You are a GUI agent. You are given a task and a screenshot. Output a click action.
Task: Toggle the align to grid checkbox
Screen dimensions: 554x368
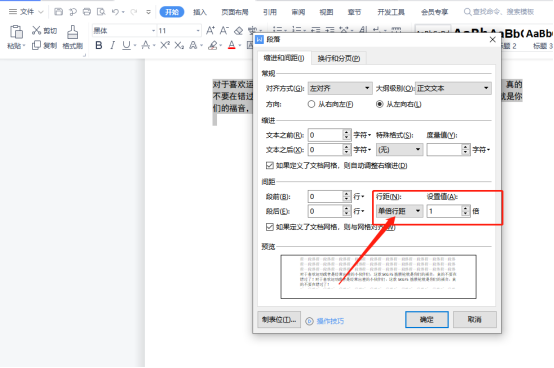tap(270, 227)
